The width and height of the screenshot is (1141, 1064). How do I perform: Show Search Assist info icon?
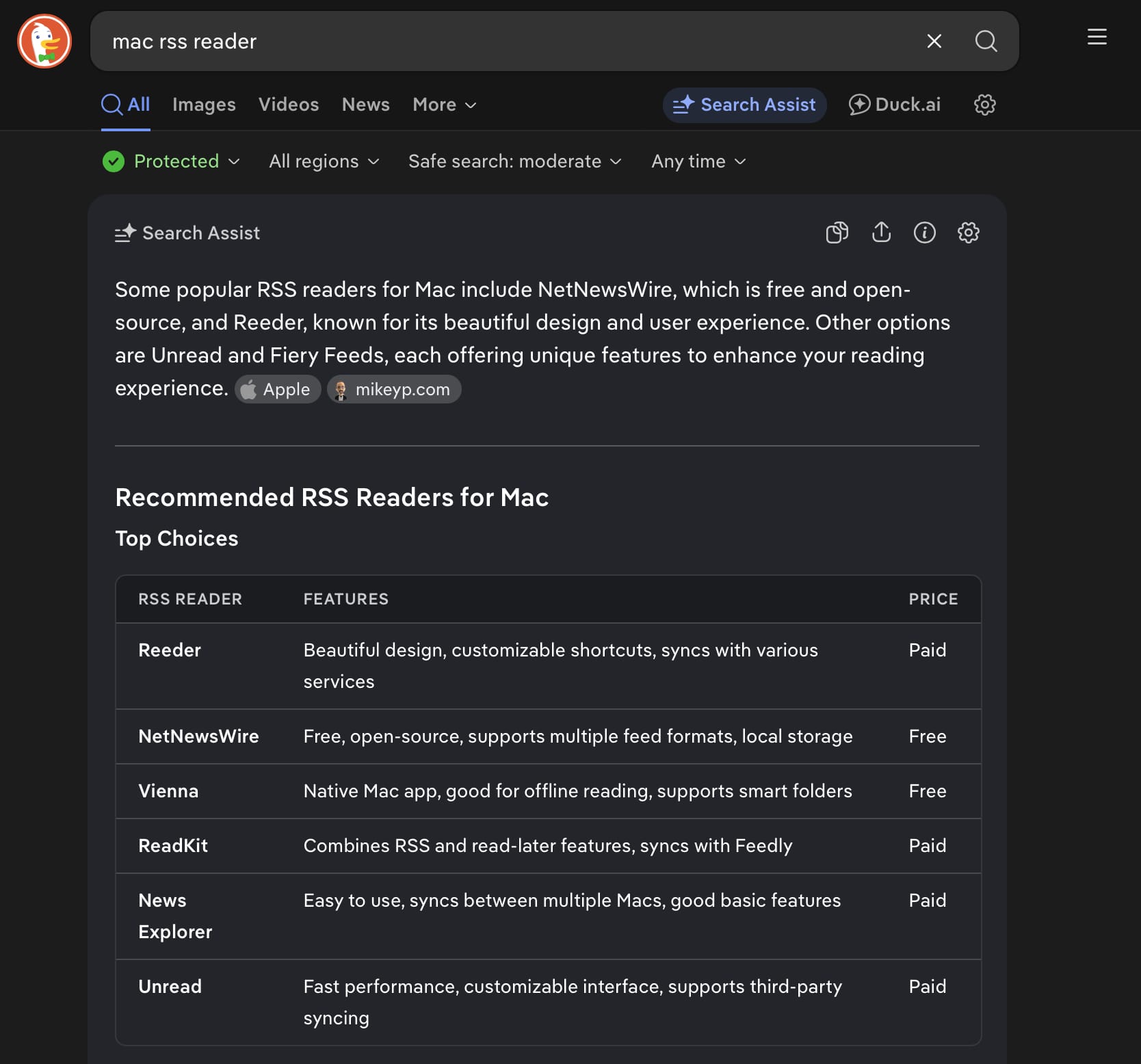coord(924,233)
